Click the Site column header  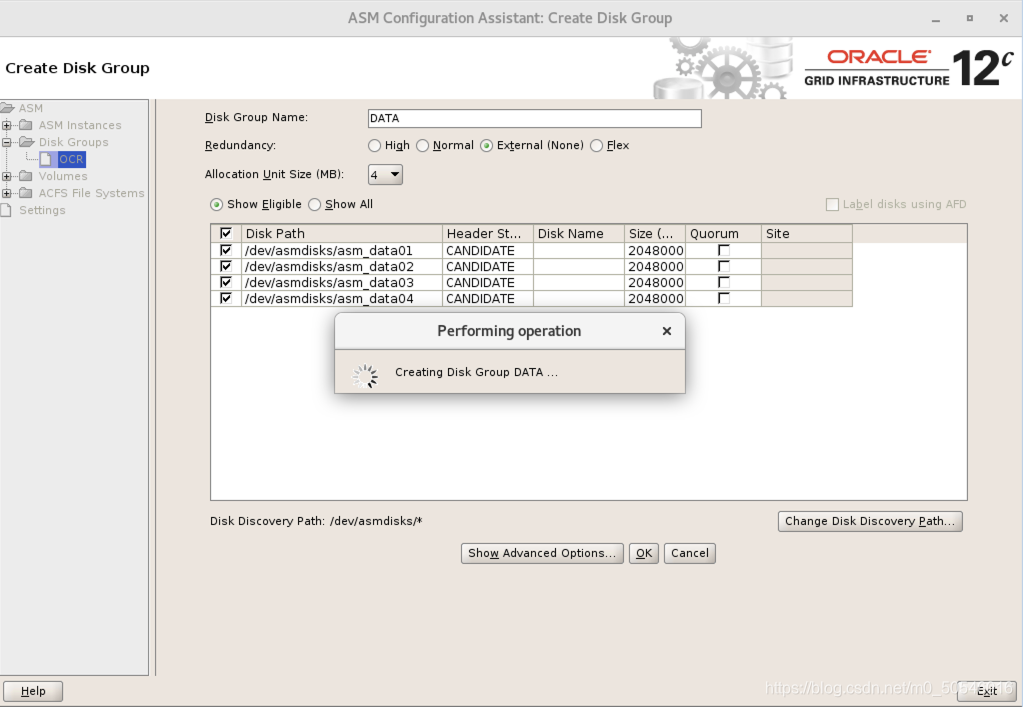click(807, 233)
